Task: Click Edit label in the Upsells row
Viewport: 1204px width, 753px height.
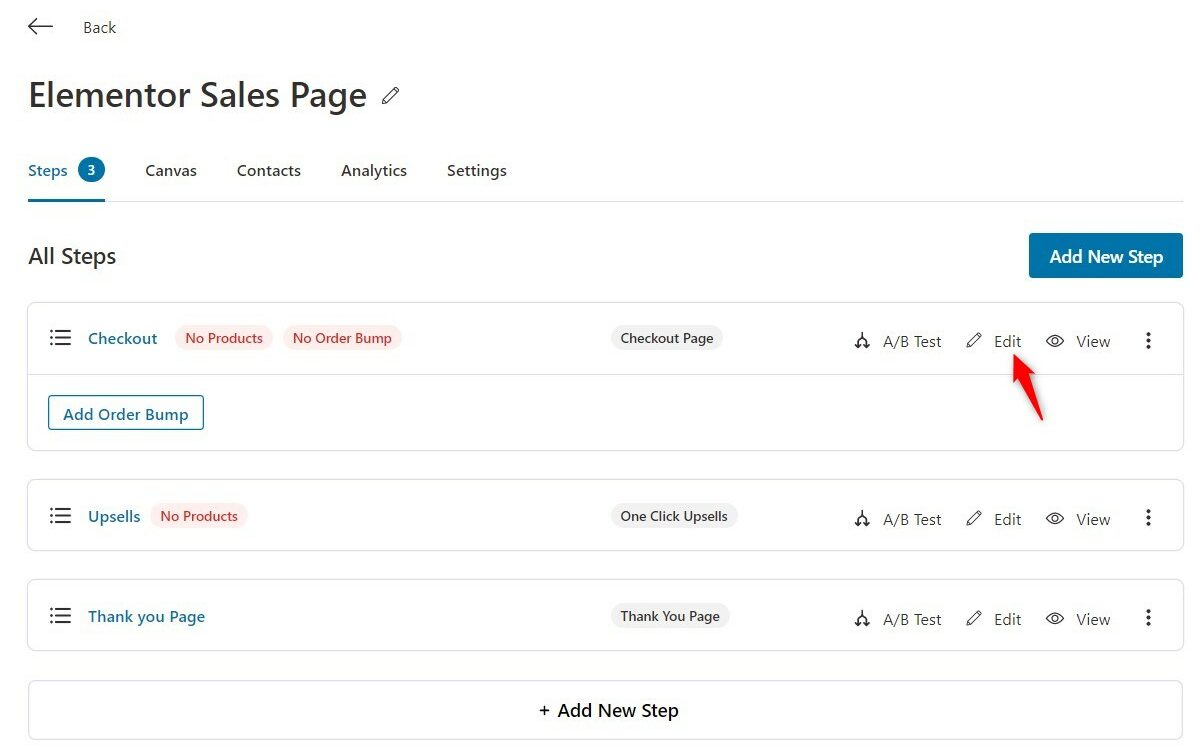Action: click(1008, 520)
